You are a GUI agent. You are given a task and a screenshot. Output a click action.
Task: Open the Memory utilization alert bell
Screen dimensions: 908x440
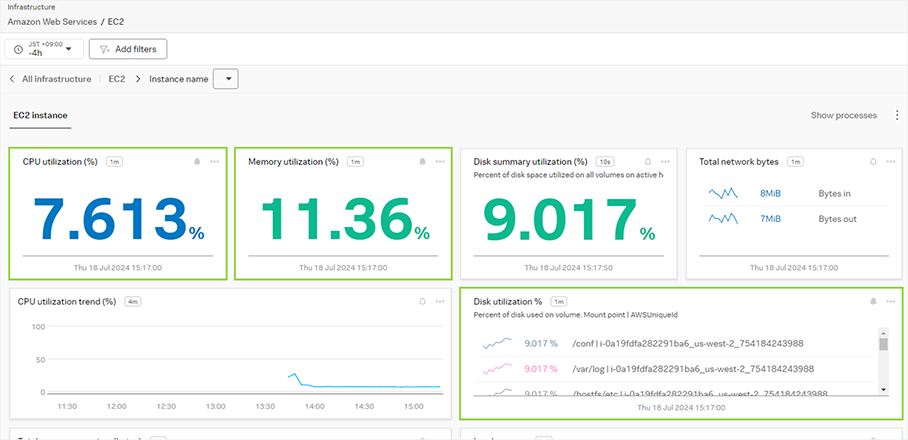(x=422, y=161)
